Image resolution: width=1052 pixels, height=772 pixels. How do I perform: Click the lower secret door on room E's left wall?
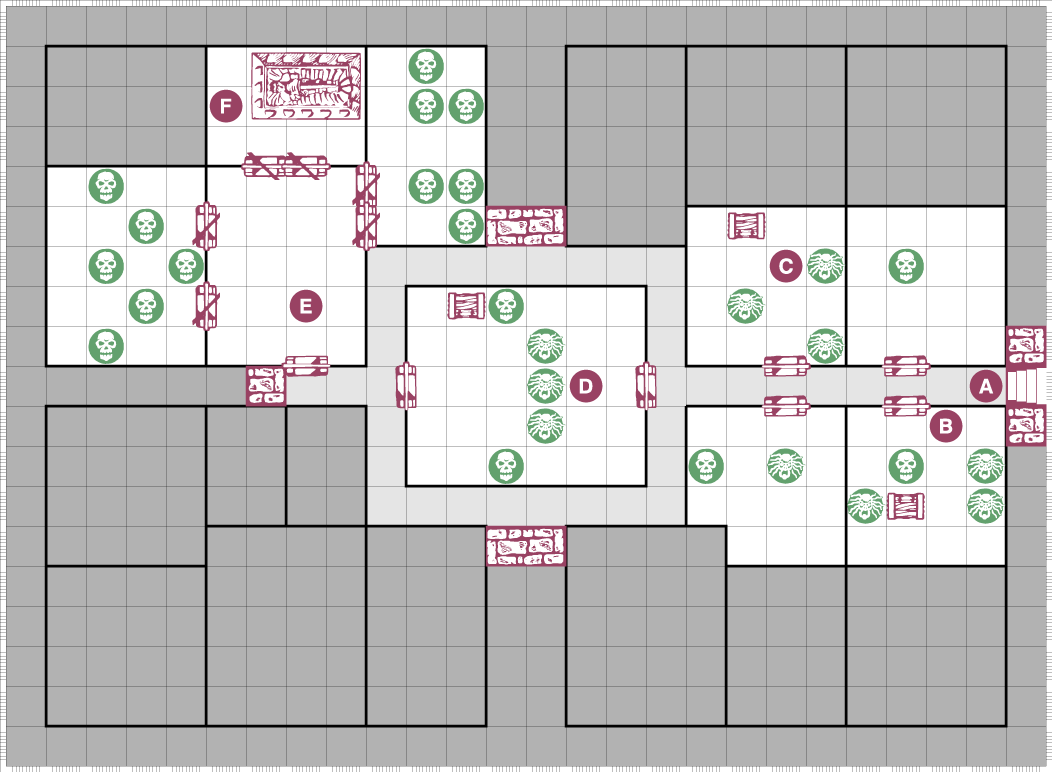206,307
